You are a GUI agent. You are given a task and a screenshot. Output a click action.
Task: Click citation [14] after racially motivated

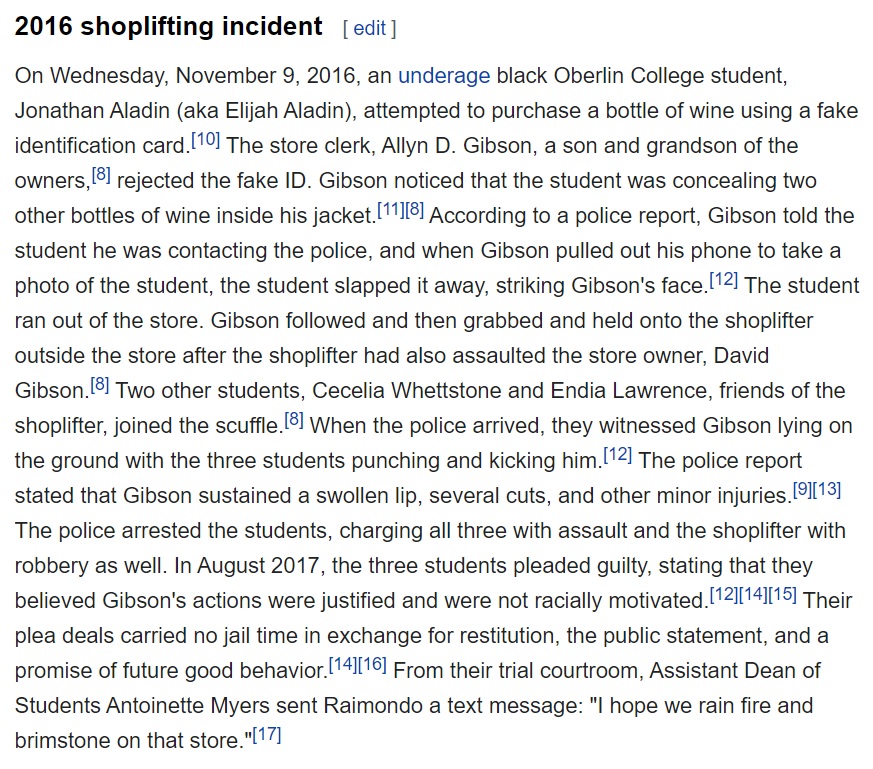click(753, 594)
